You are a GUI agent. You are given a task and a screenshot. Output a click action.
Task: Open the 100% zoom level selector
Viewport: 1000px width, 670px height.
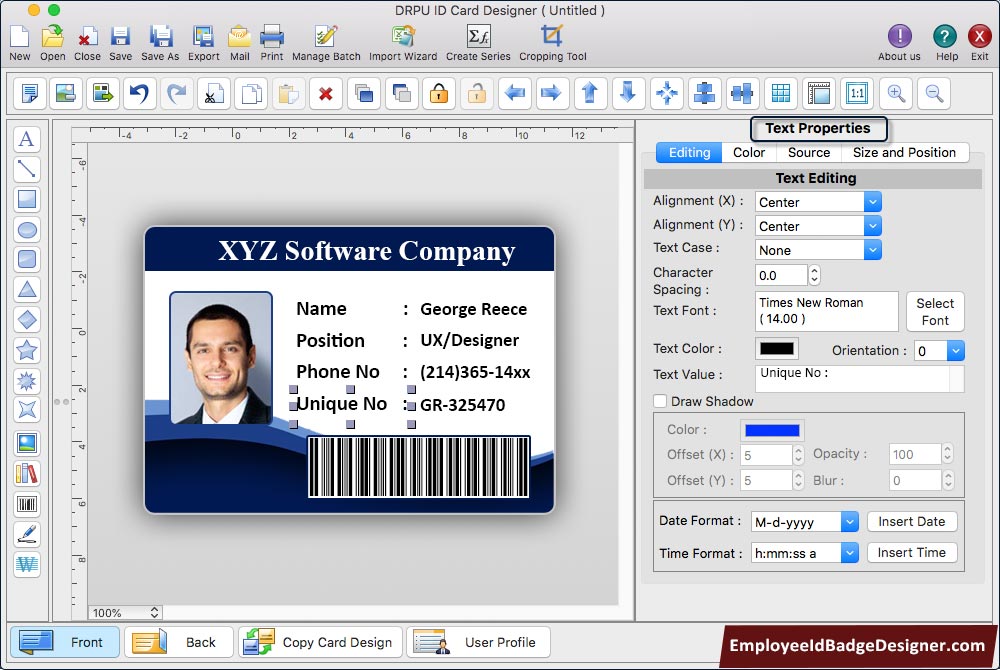tap(125, 613)
